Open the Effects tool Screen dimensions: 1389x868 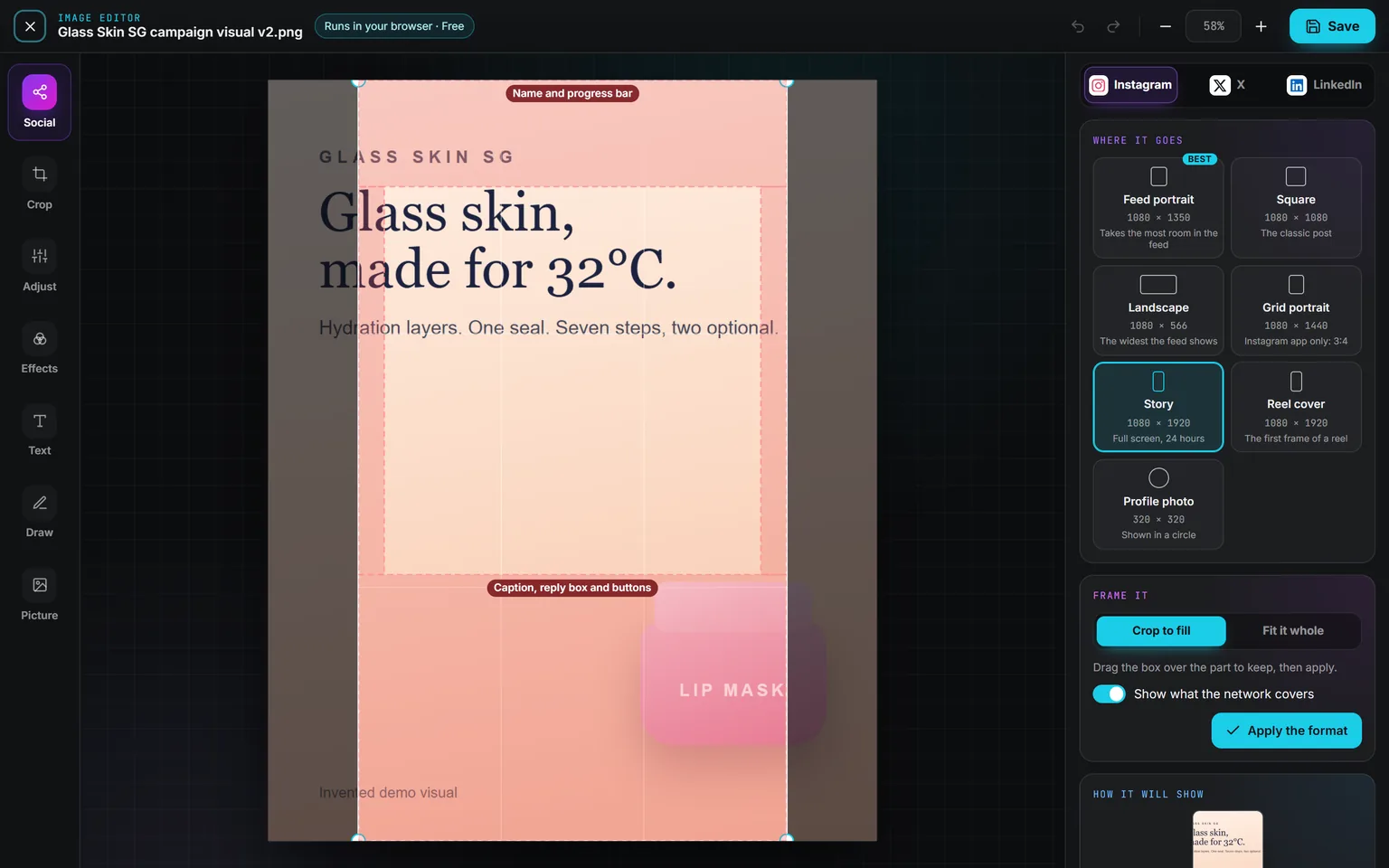[x=40, y=349]
